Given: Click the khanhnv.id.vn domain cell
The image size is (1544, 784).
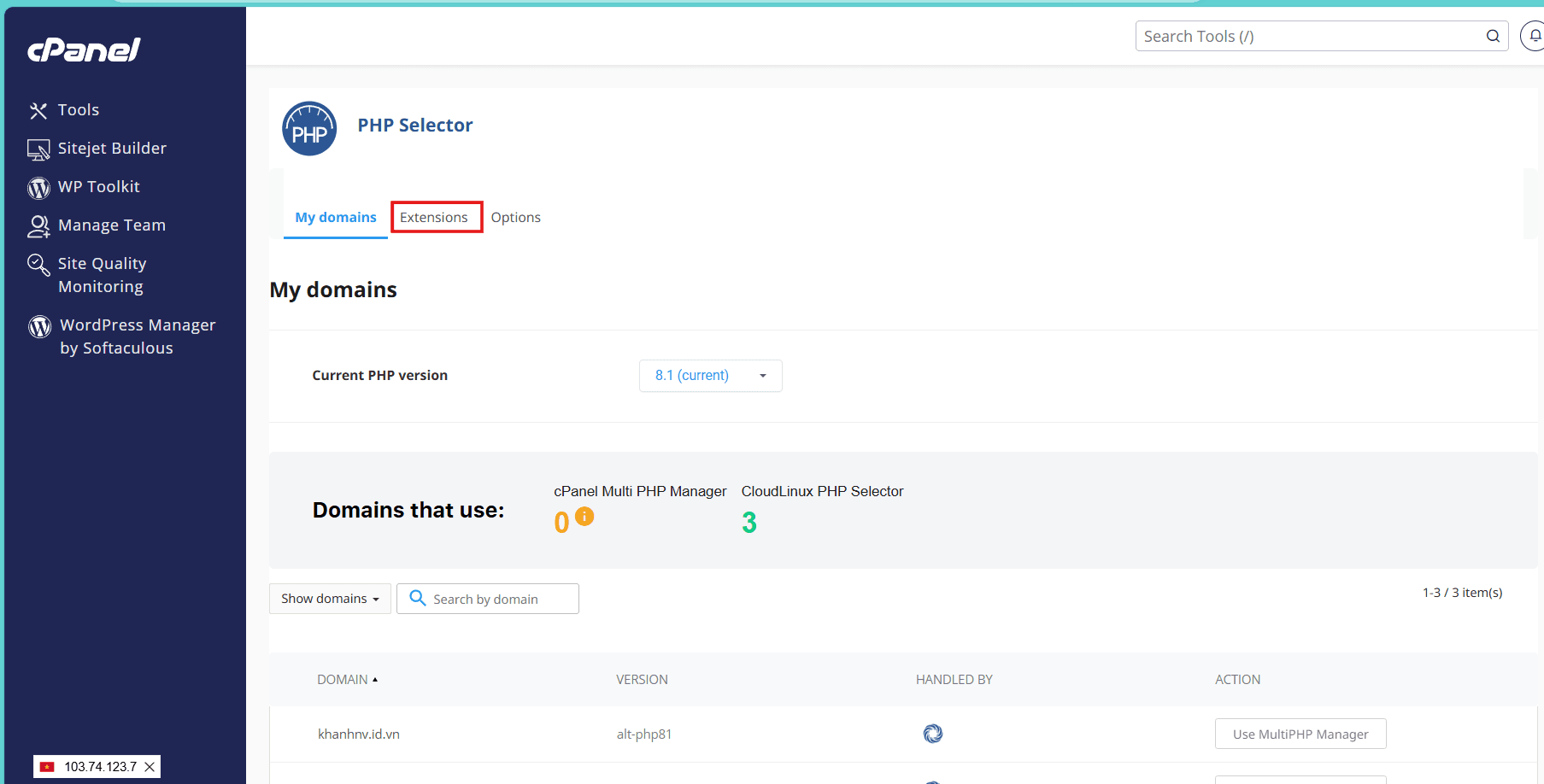Looking at the screenshot, I should [x=359, y=734].
